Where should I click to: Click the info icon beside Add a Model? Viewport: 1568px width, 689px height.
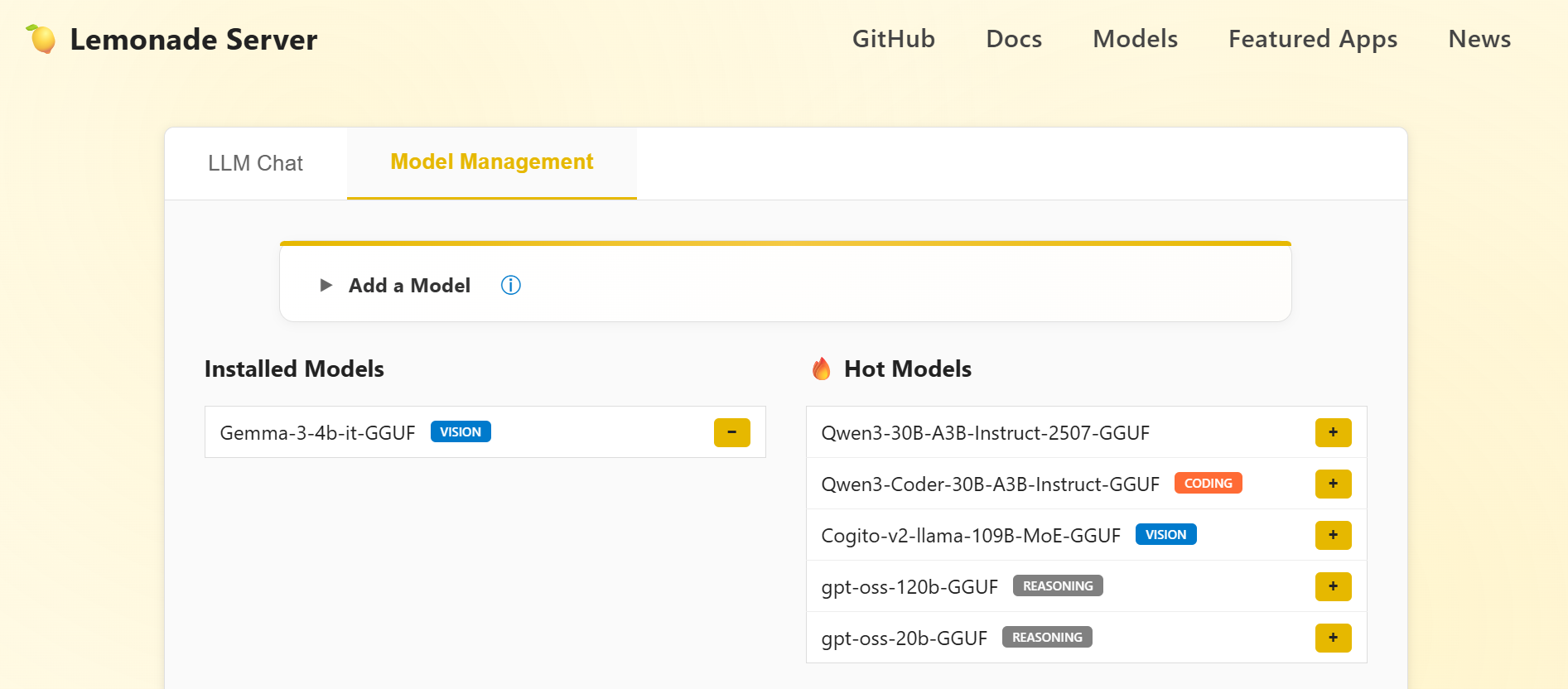pyautogui.click(x=510, y=286)
